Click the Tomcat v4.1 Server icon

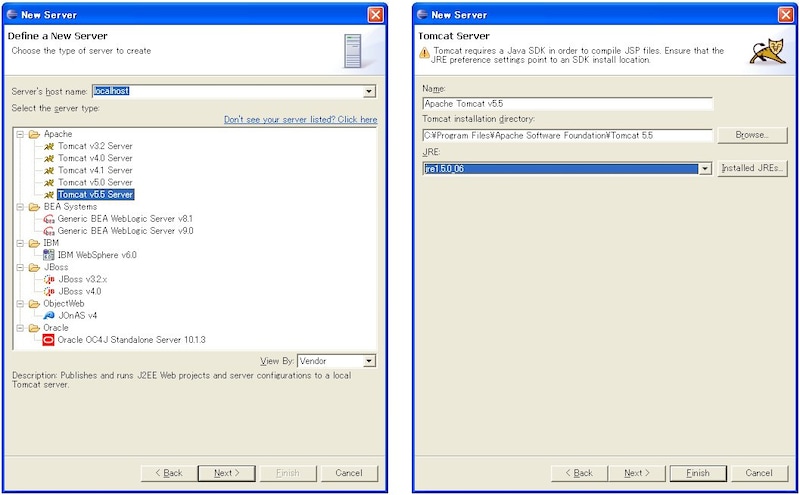[49, 171]
